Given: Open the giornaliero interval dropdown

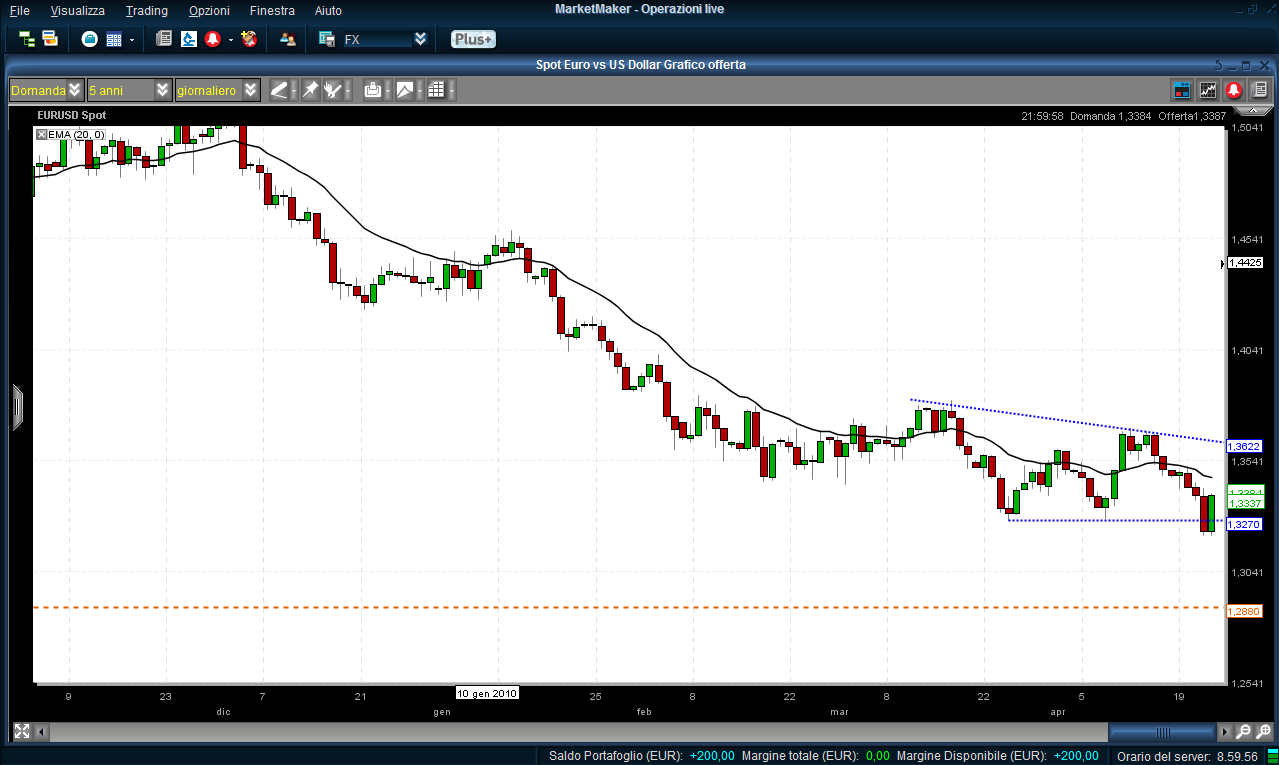Looking at the screenshot, I should [251, 90].
